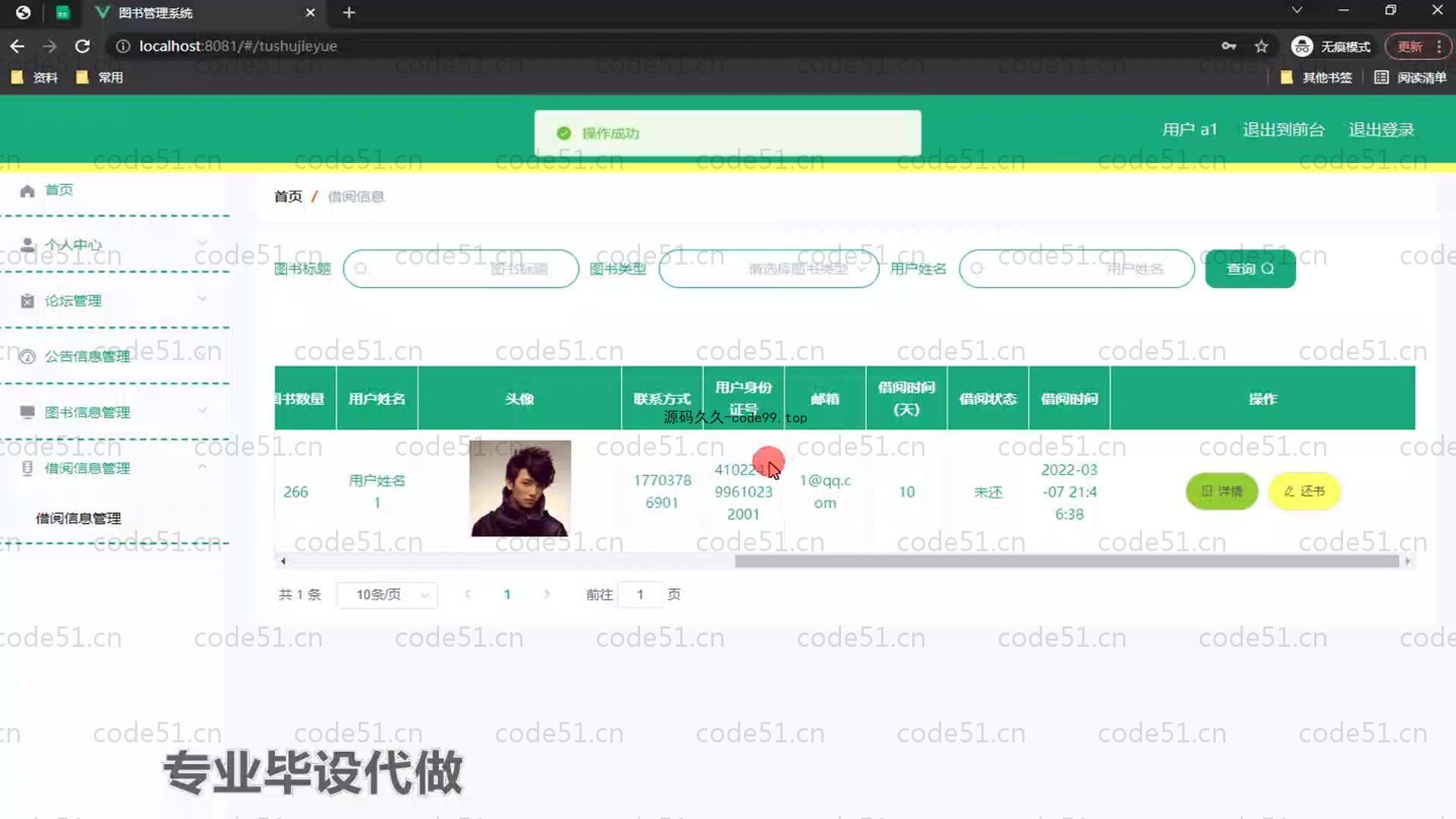Click the 借阅状态 column header

click(x=987, y=399)
